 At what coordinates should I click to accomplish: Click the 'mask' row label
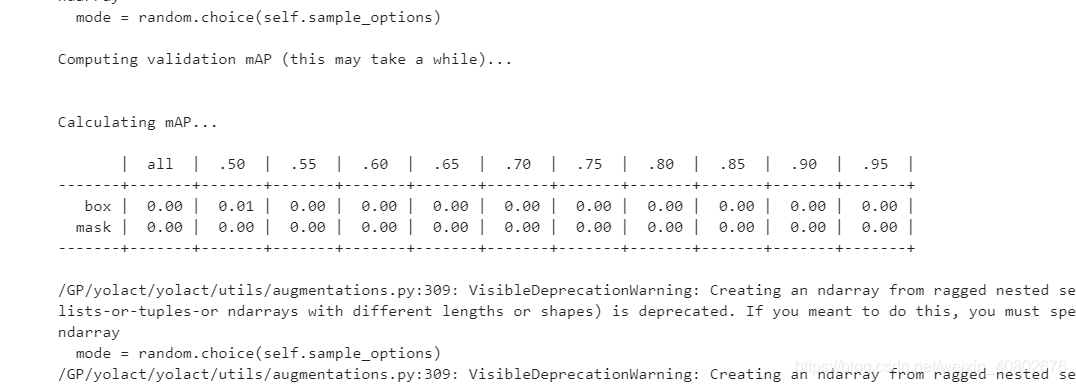point(93,227)
